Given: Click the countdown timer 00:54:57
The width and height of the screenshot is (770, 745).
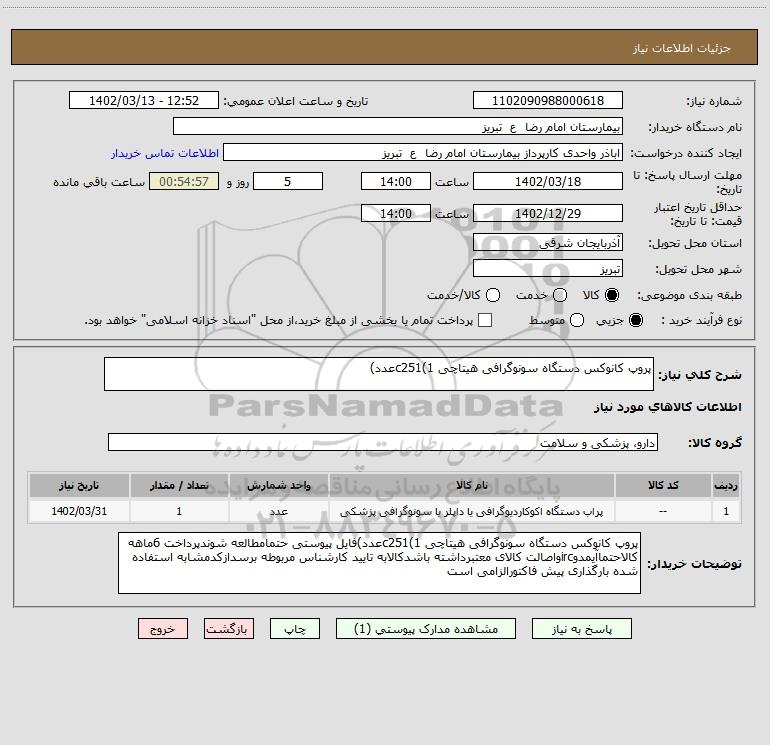Looking at the screenshot, I should [184, 181].
